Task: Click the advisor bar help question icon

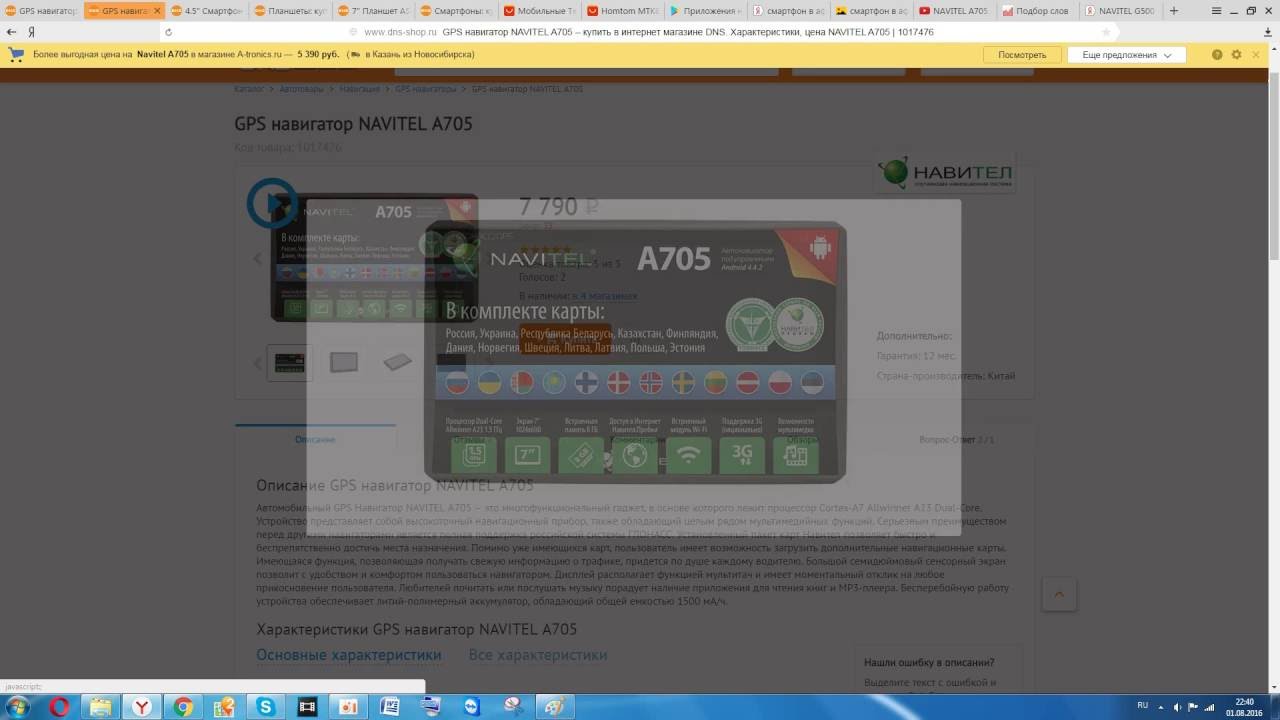Action: (x=1217, y=55)
